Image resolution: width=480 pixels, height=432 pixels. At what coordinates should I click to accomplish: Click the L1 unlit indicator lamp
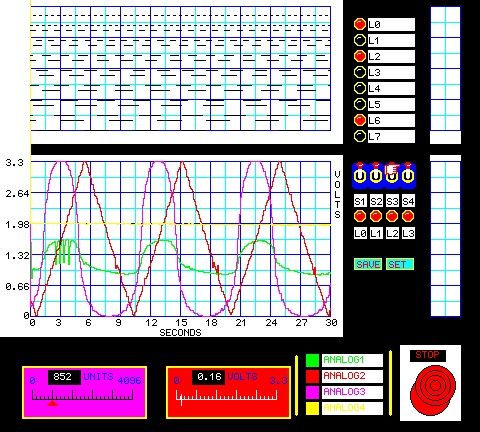pyautogui.click(x=360, y=40)
